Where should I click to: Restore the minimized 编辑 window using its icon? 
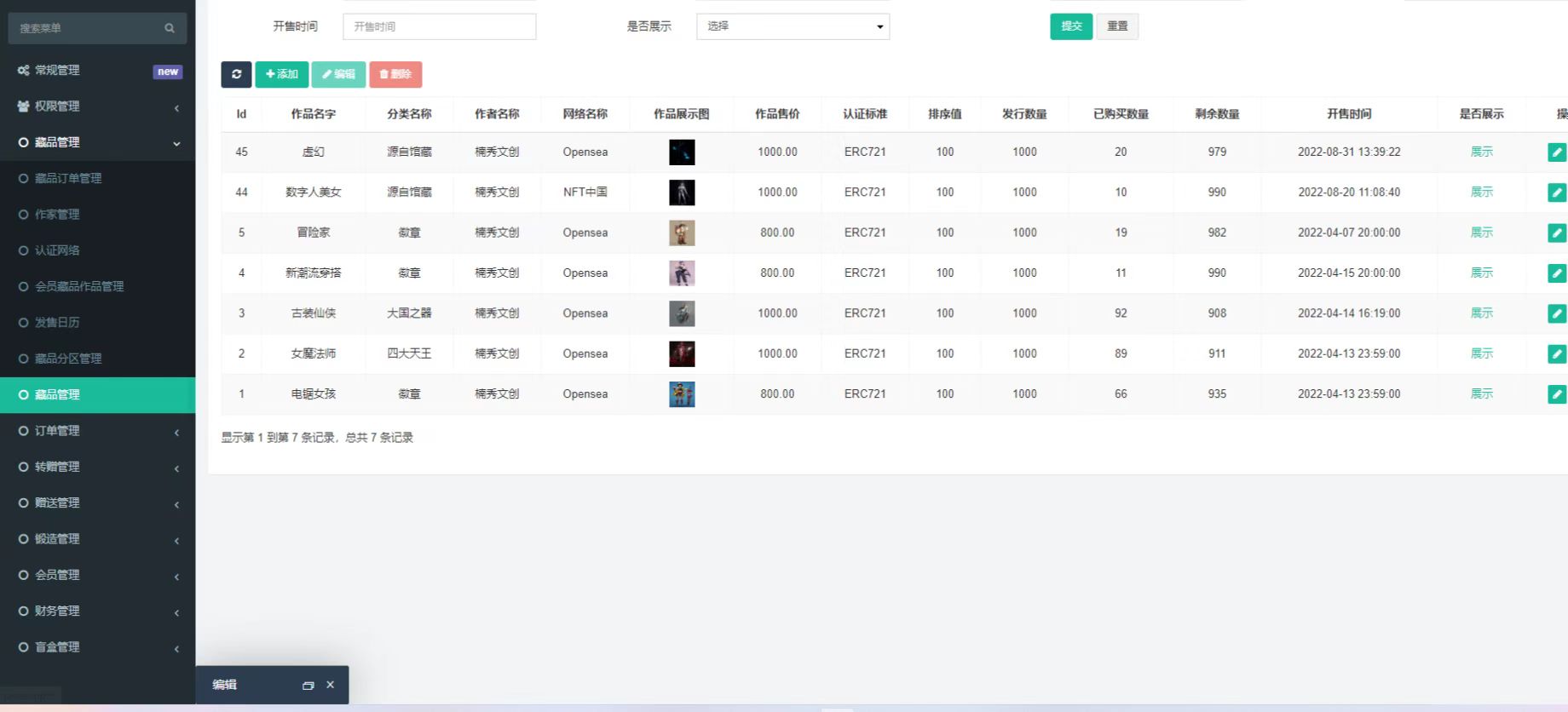tap(308, 686)
